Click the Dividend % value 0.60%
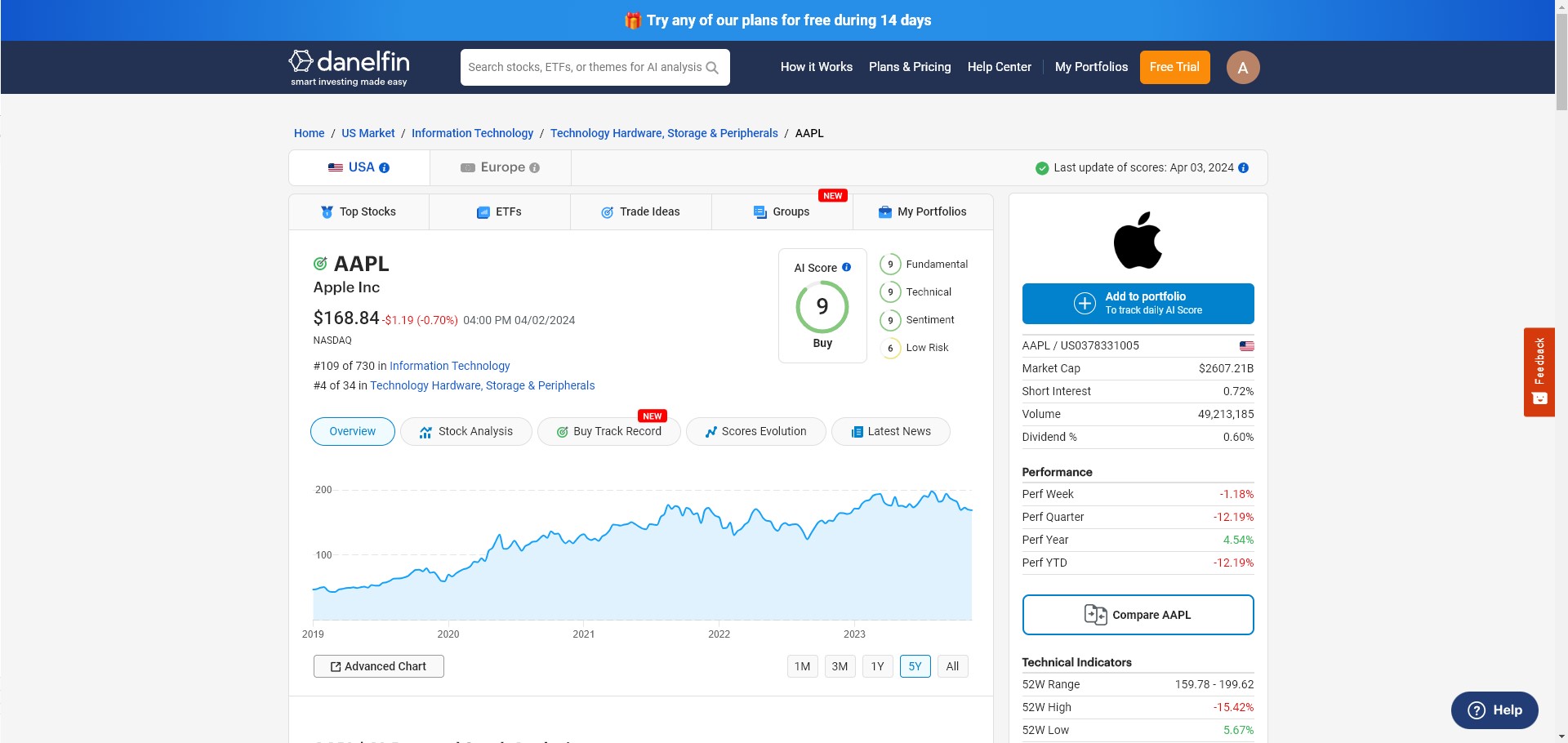The height and width of the screenshot is (743, 1568). point(1238,437)
